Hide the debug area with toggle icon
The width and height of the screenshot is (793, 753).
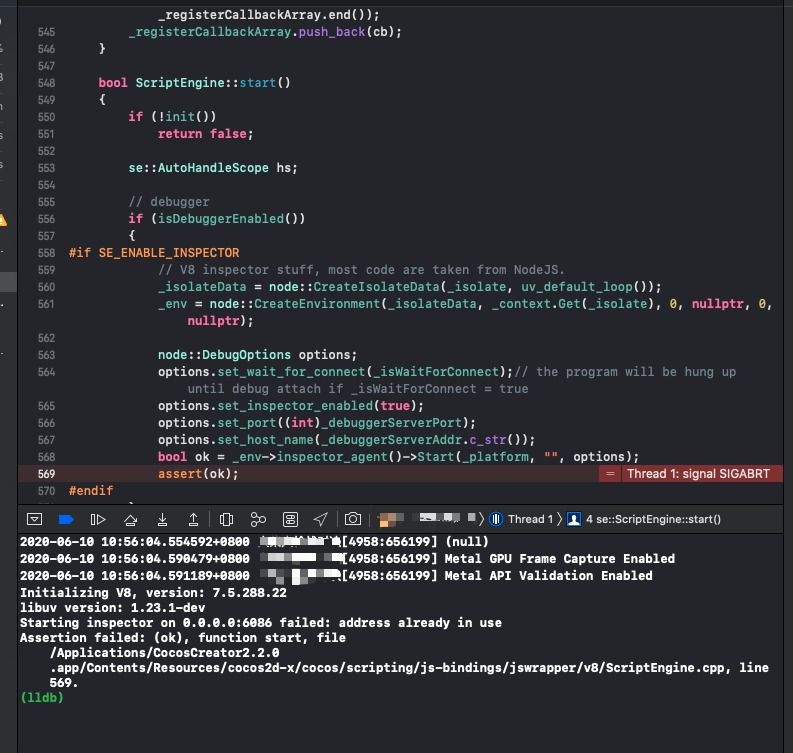34,519
